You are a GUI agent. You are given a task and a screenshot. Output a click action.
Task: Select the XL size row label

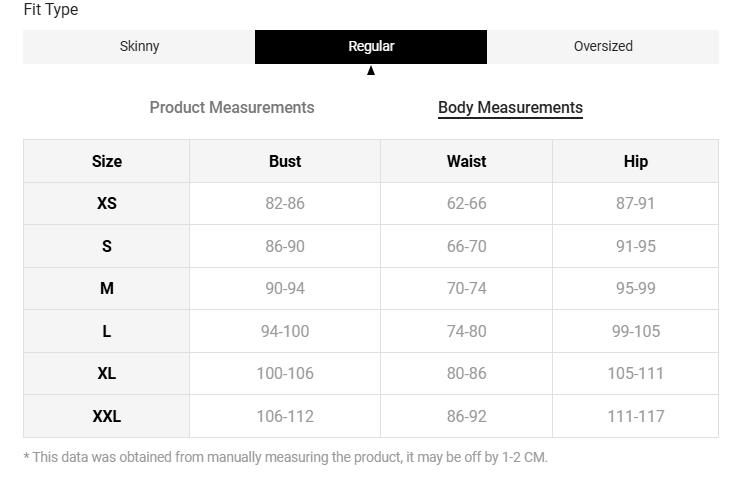point(107,373)
